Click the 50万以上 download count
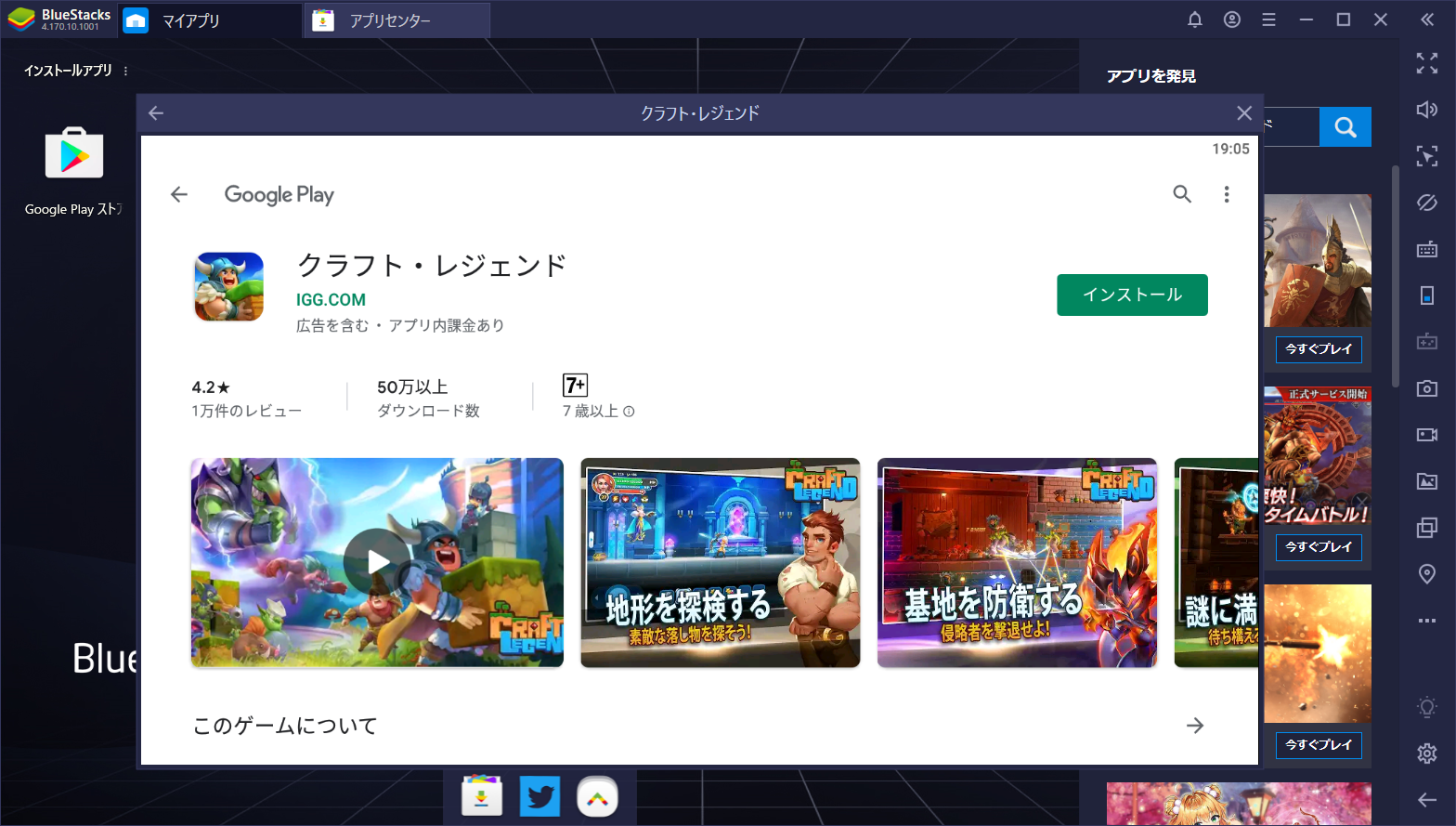The width and height of the screenshot is (1456, 826). (412, 387)
